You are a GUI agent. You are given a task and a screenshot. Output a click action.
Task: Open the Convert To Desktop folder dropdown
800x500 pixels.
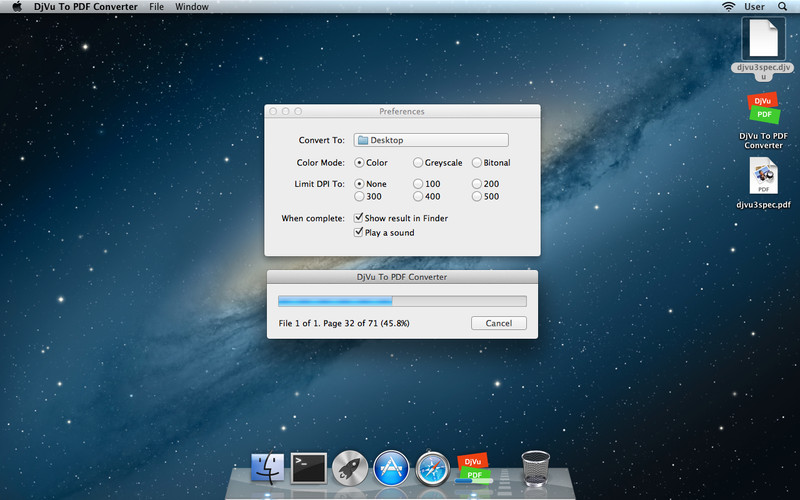pyautogui.click(x=431, y=140)
